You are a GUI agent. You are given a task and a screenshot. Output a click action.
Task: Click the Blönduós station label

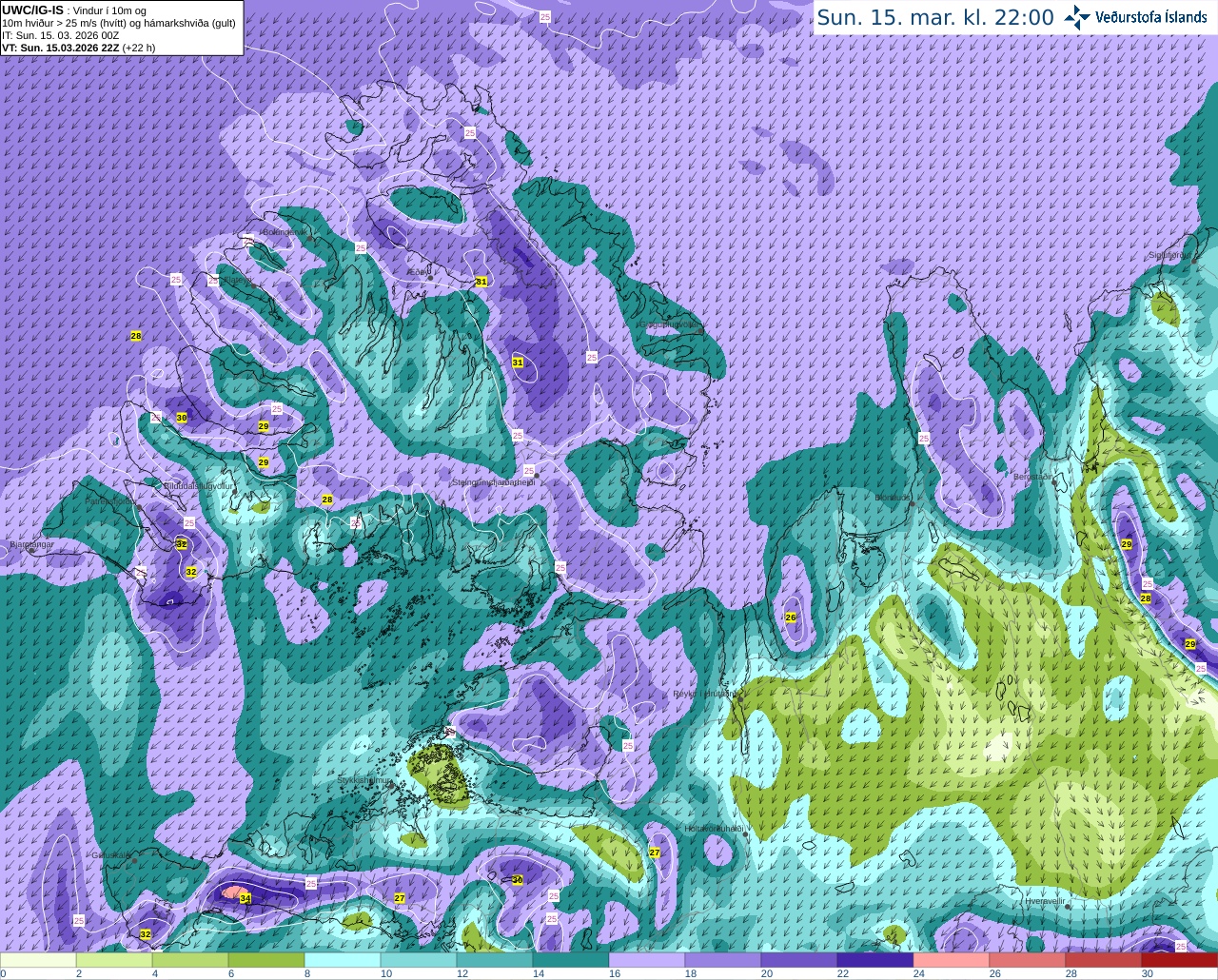pyautogui.click(x=894, y=498)
